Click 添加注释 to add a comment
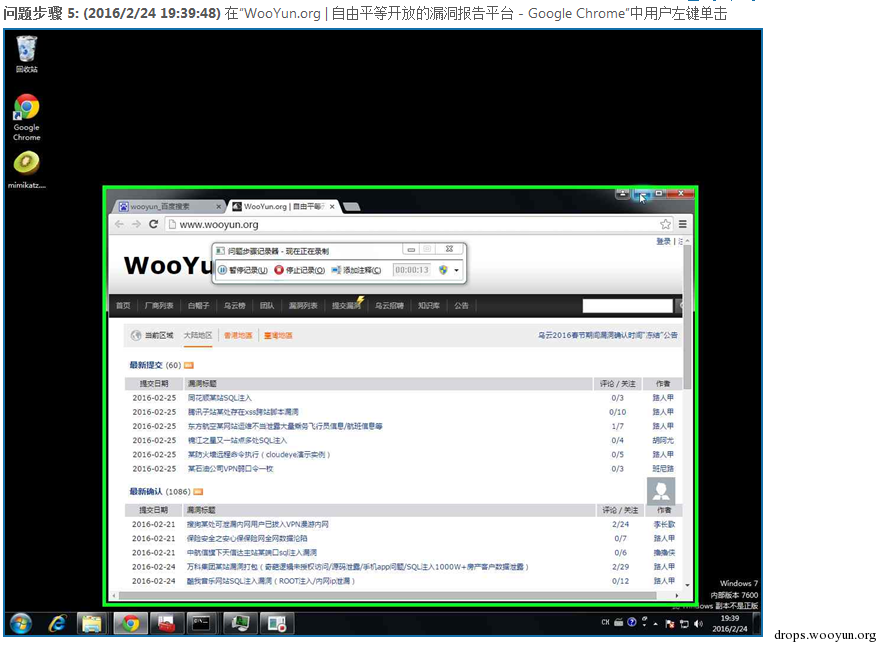The width and height of the screenshot is (880, 647). (356, 270)
